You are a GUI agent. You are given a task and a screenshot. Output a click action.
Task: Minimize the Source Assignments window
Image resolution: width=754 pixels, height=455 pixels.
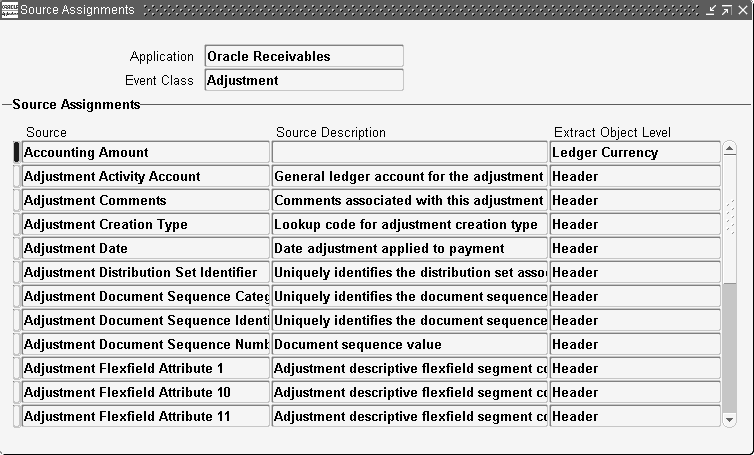(711, 10)
